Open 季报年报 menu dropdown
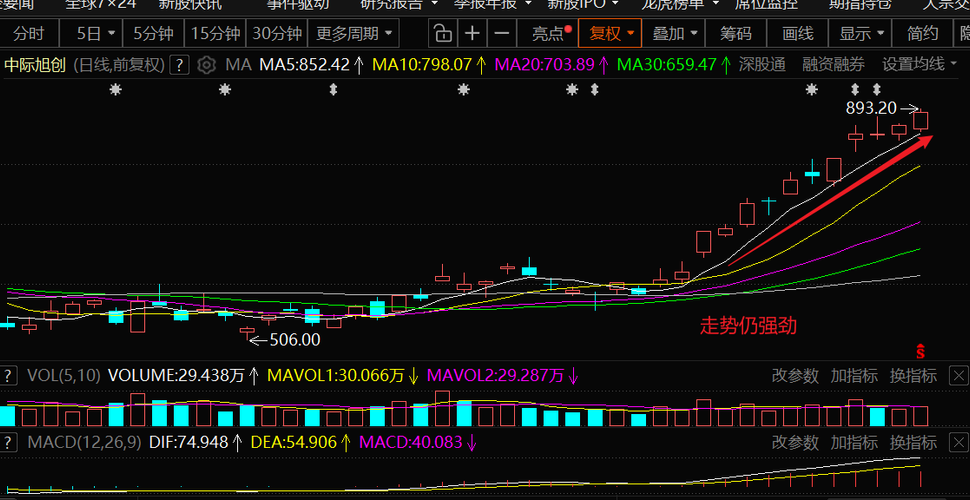Viewport: 970px width, 500px height. click(492, 5)
